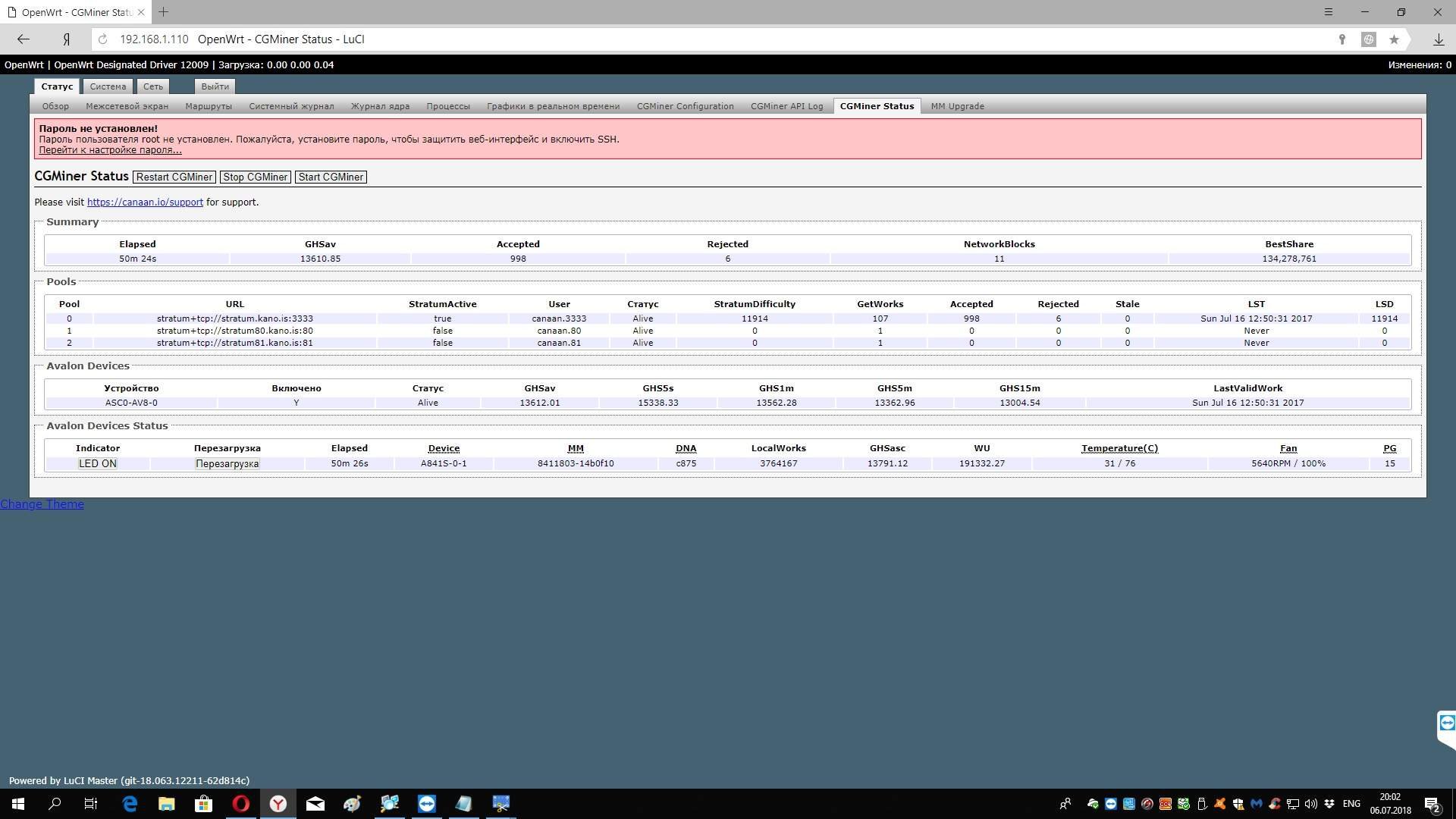Open the Action Center notifications
Viewport: 1456px width, 819px height.
pos(1432,804)
